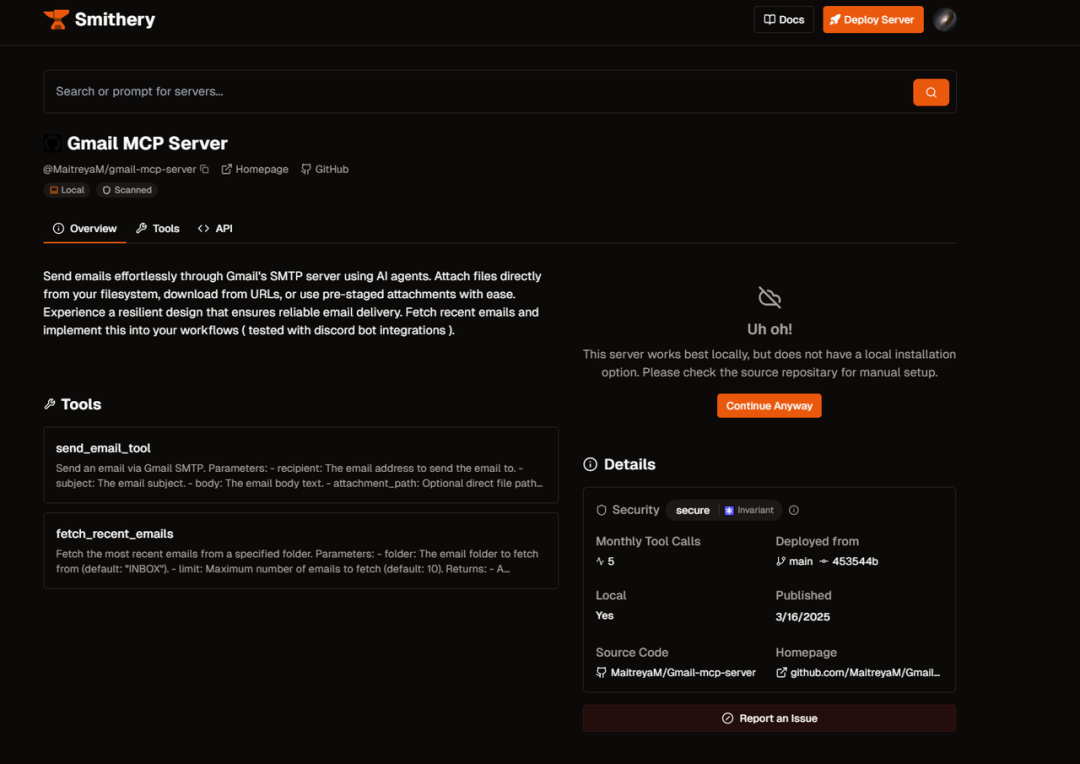Click the info icon next to Invariant

[793, 510]
